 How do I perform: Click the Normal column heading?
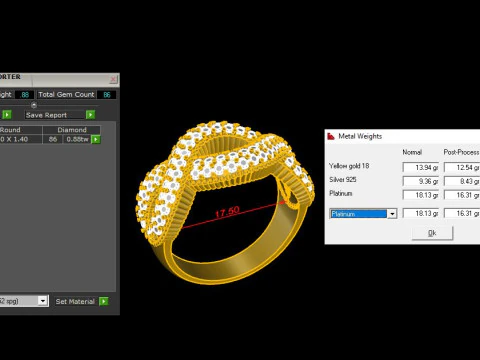click(x=412, y=152)
